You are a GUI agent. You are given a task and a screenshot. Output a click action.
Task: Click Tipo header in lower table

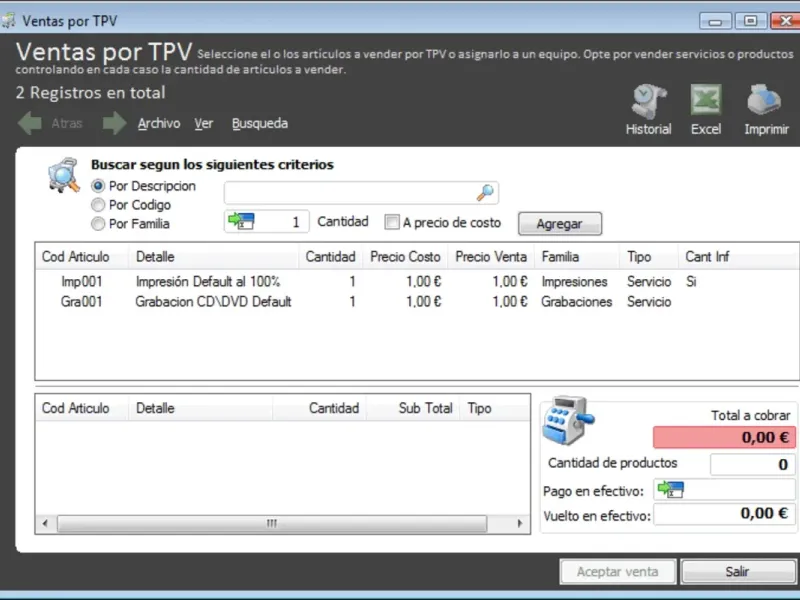(495, 408)
